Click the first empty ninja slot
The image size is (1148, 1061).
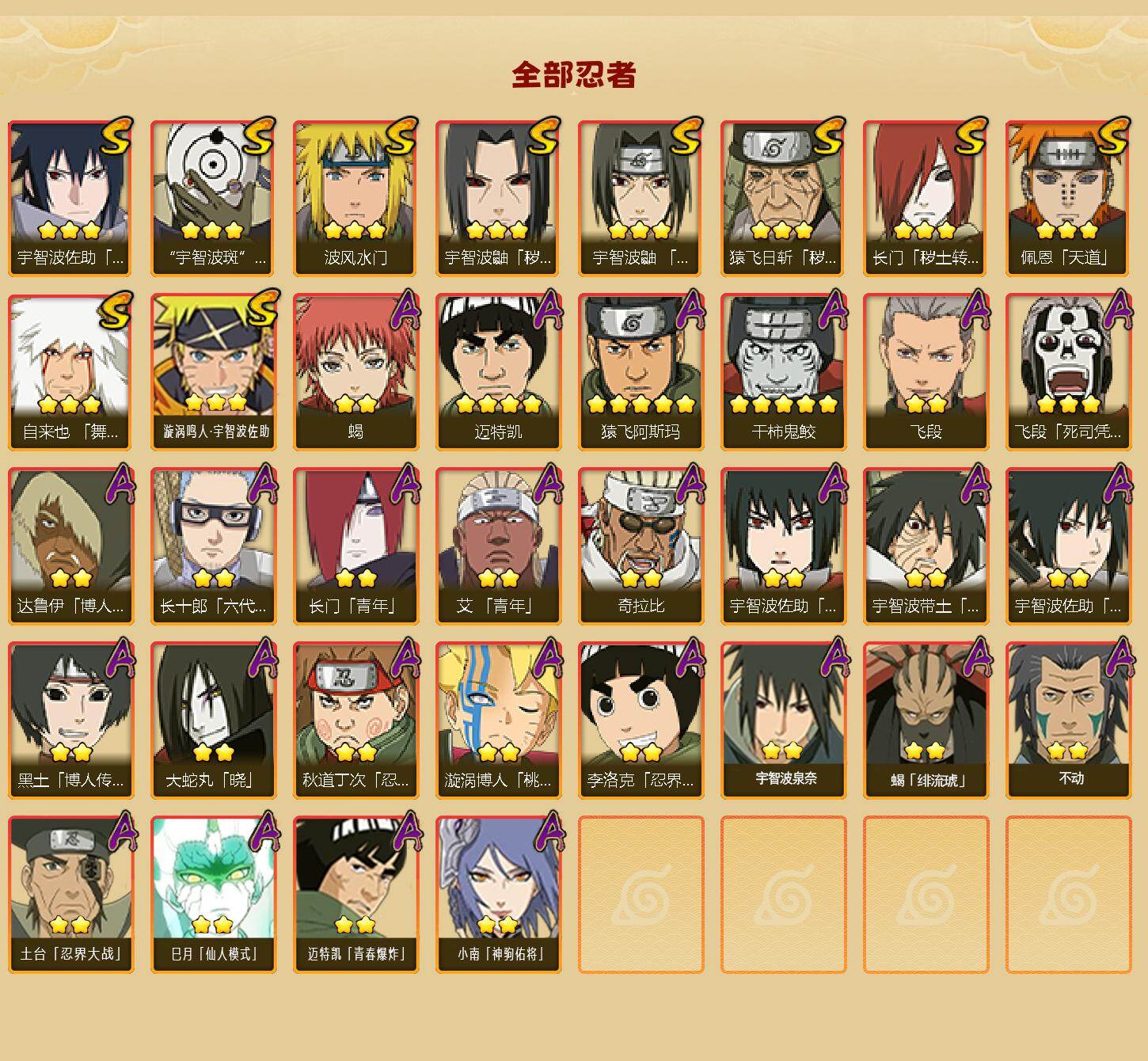pos(641,895)
